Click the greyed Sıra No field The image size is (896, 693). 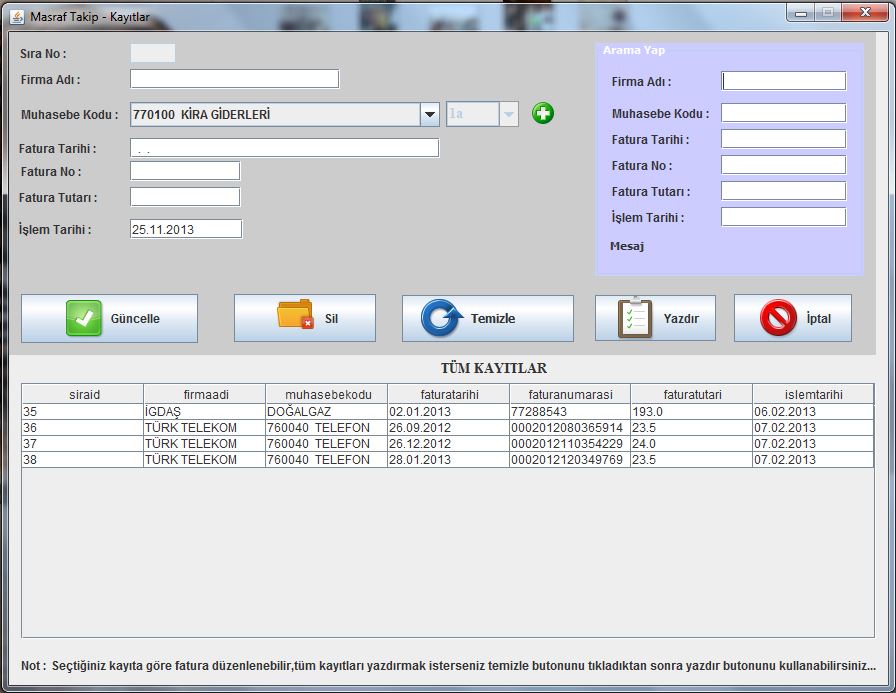[153, 53]
